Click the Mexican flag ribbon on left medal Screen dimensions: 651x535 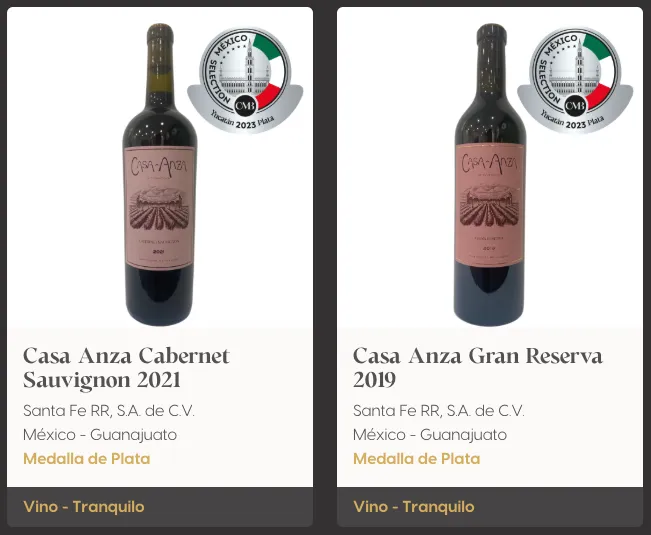point(271,71)
